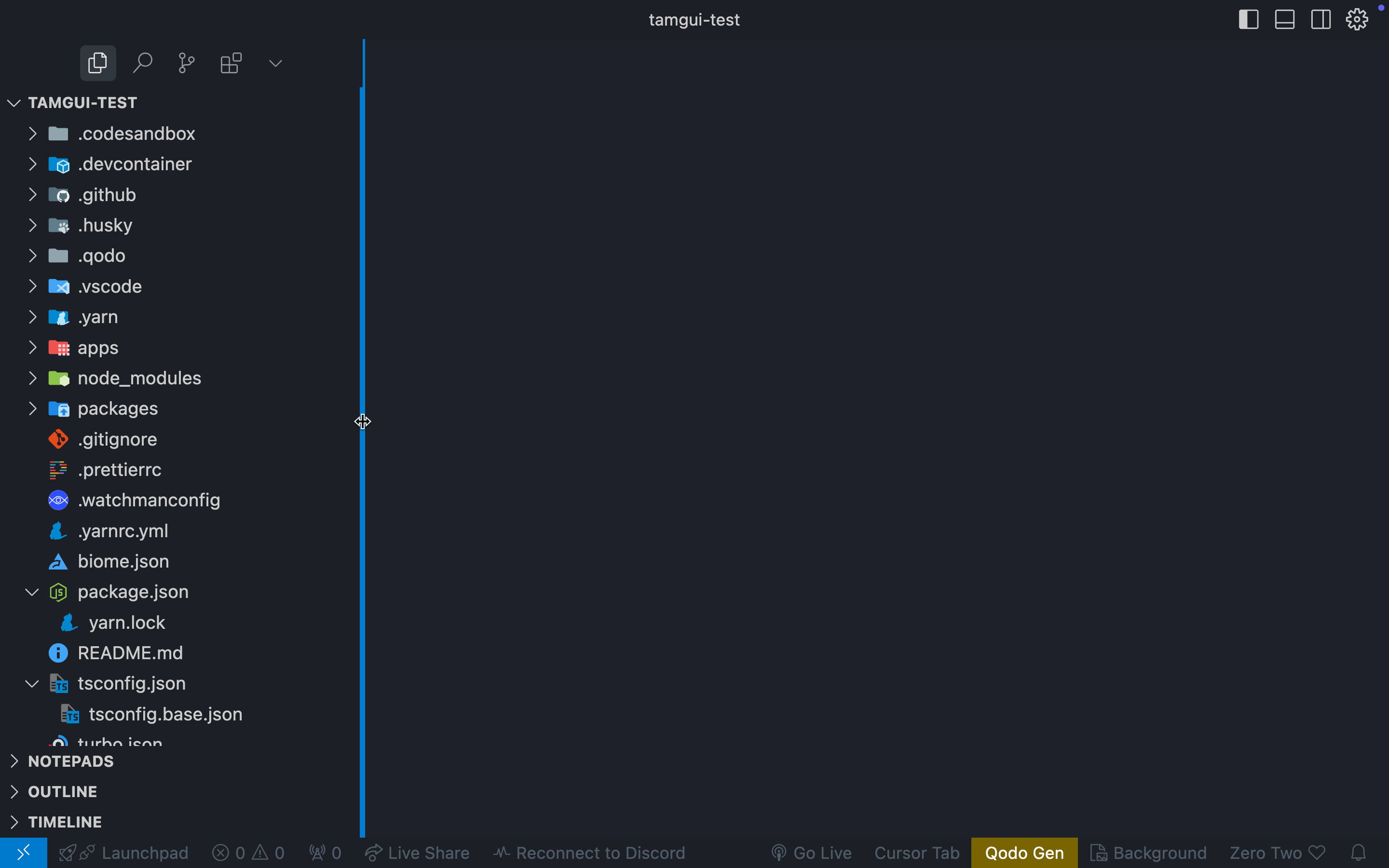Viewport: 1389px width, 868px height.
Task: Expand the .github folder
Action: [x=33, y=195]
